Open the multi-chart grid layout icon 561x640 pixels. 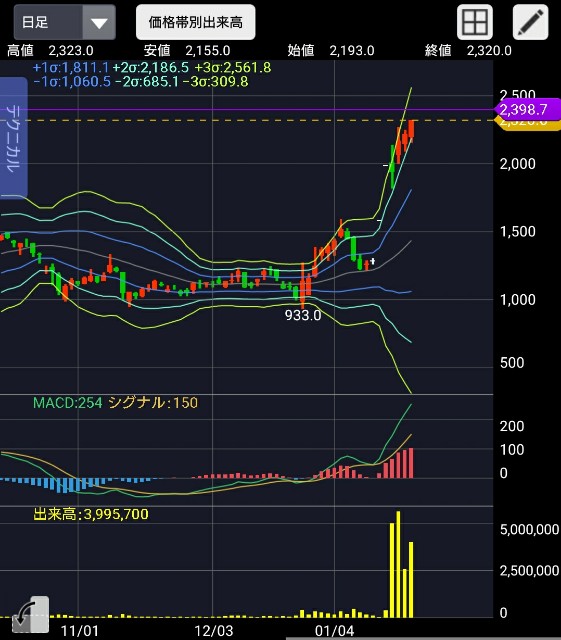(x=474, y=22)
